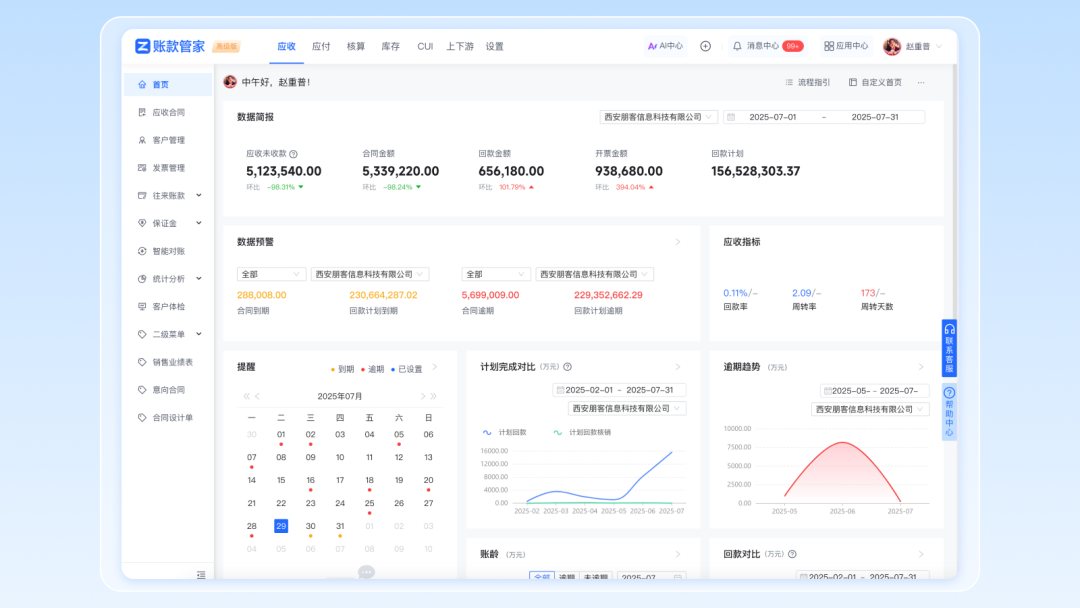
Task: Open first 全部 dropdown under 数据预警
Action: pyautogui.click(x=271, y=274)
